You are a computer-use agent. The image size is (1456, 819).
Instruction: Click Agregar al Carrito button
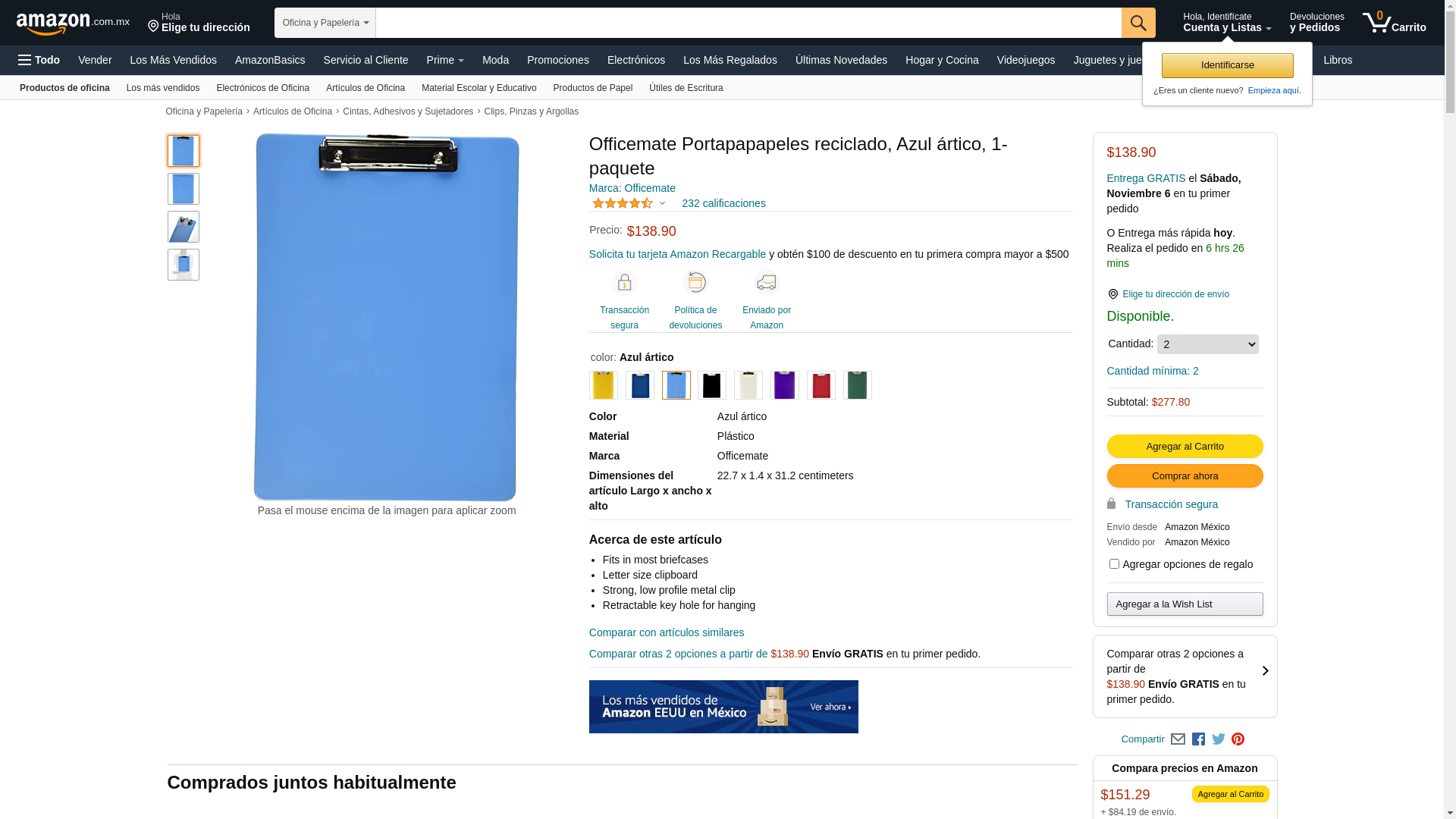click(x=1185, y=446)
